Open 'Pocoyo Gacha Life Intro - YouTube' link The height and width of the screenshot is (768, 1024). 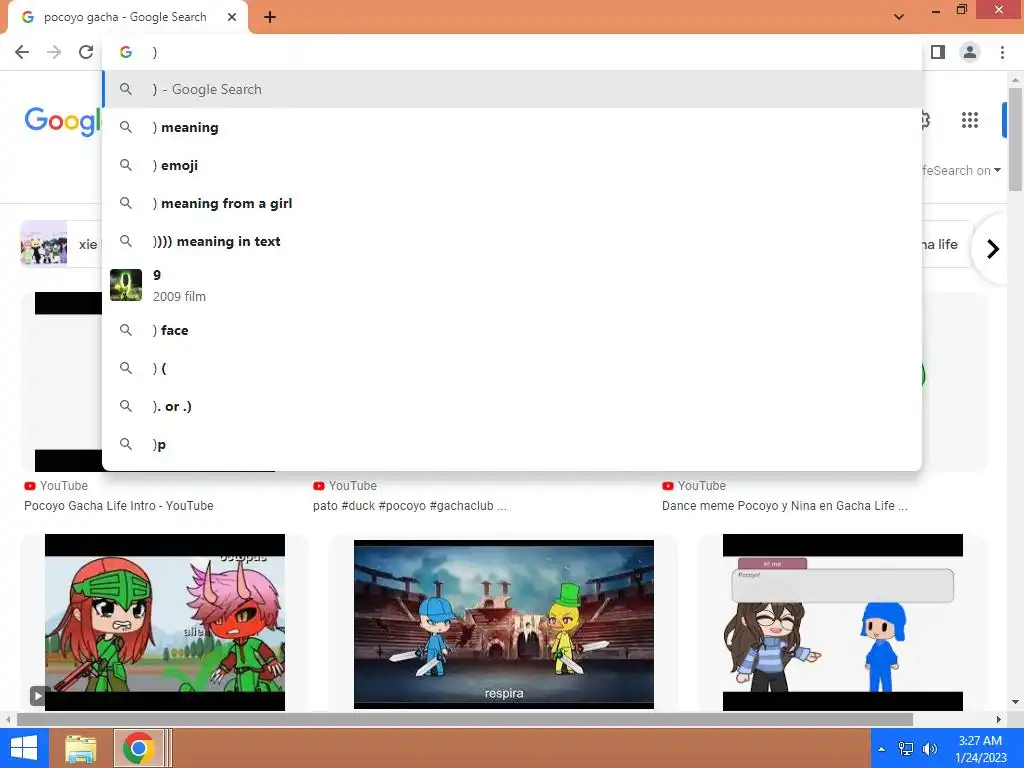click(119, 505)
